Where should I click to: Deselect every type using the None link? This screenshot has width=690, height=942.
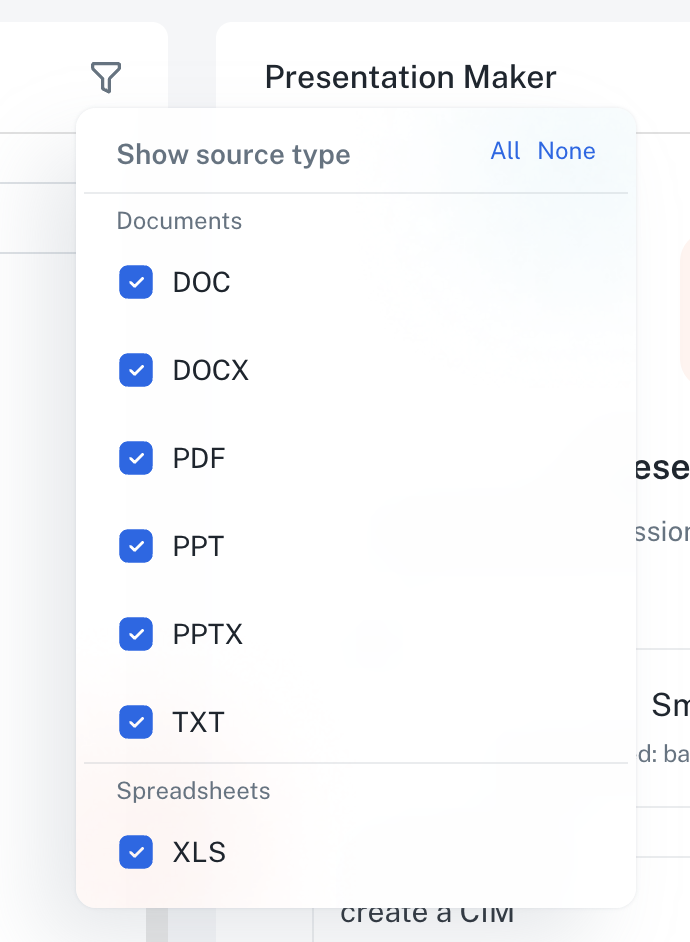click(566, 151)
